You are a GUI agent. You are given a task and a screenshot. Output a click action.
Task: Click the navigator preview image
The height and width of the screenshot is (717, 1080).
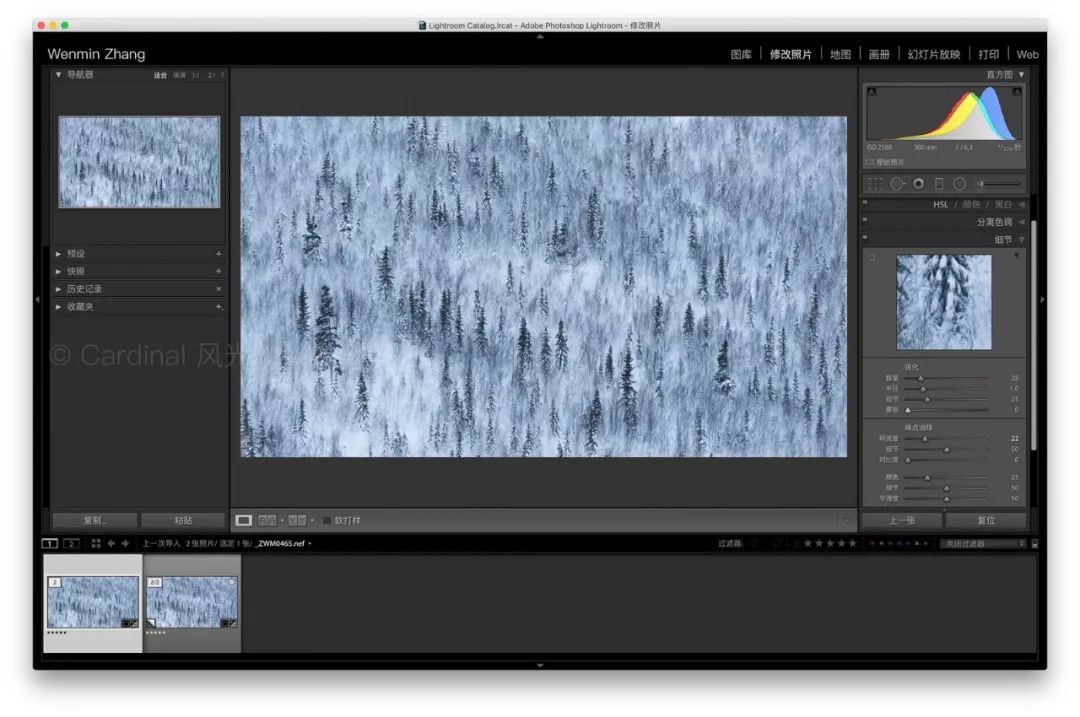[139, 162]
